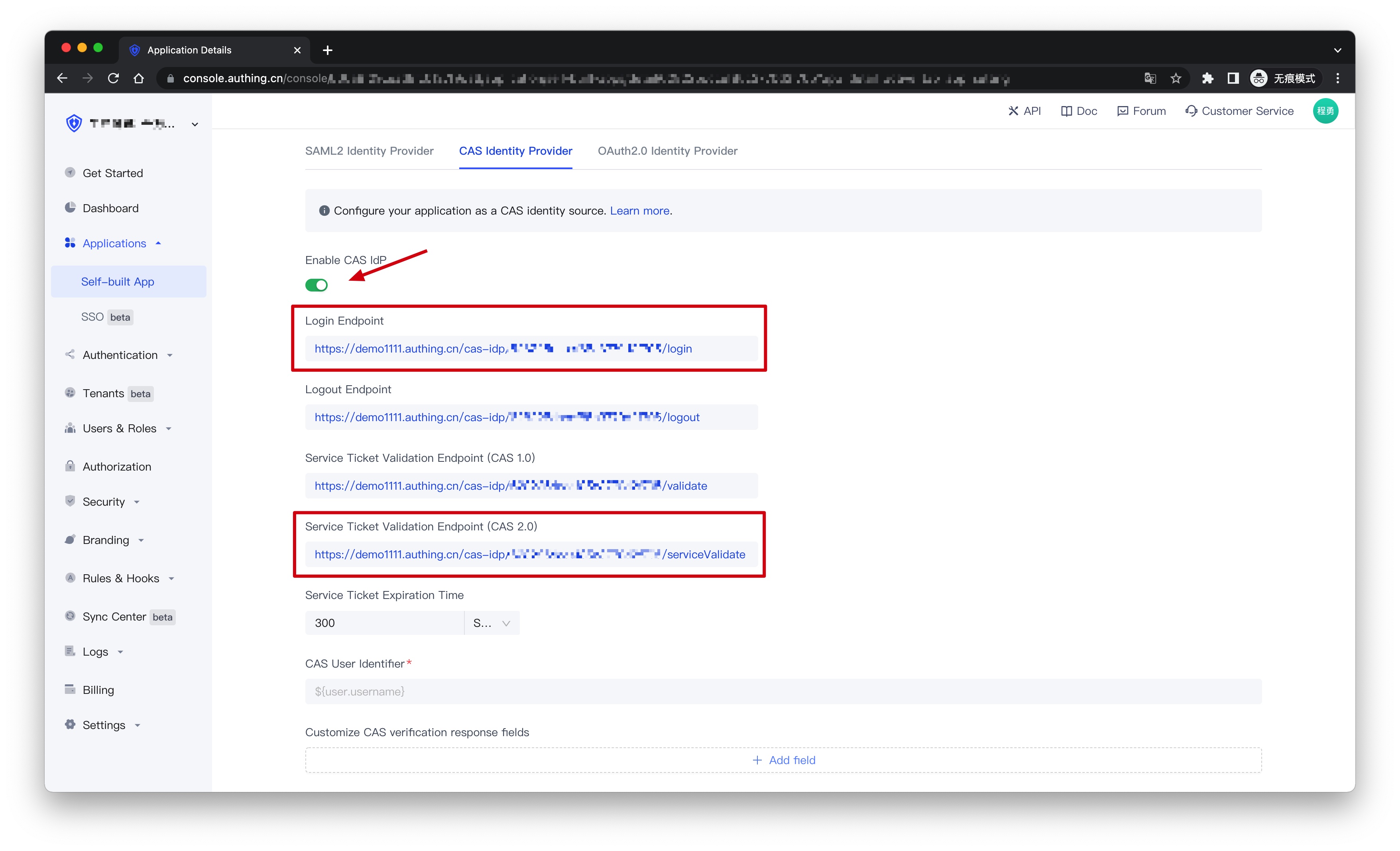Follow the Learn more link
The height and width of the screenshot is (851, 1400).
639,210
